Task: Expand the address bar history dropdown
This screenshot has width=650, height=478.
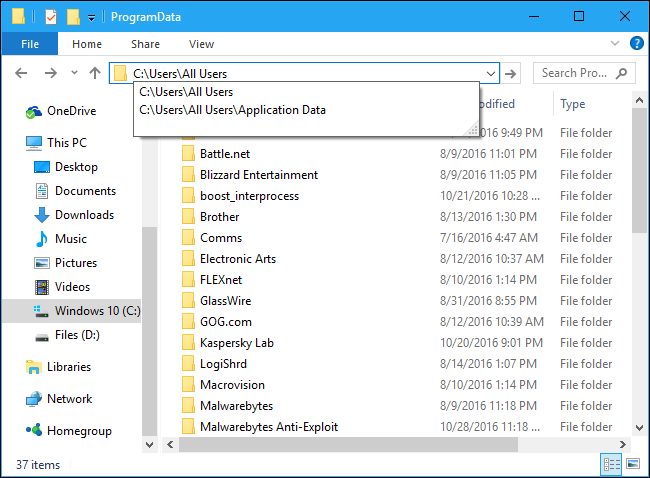Action: pos(490,73)
